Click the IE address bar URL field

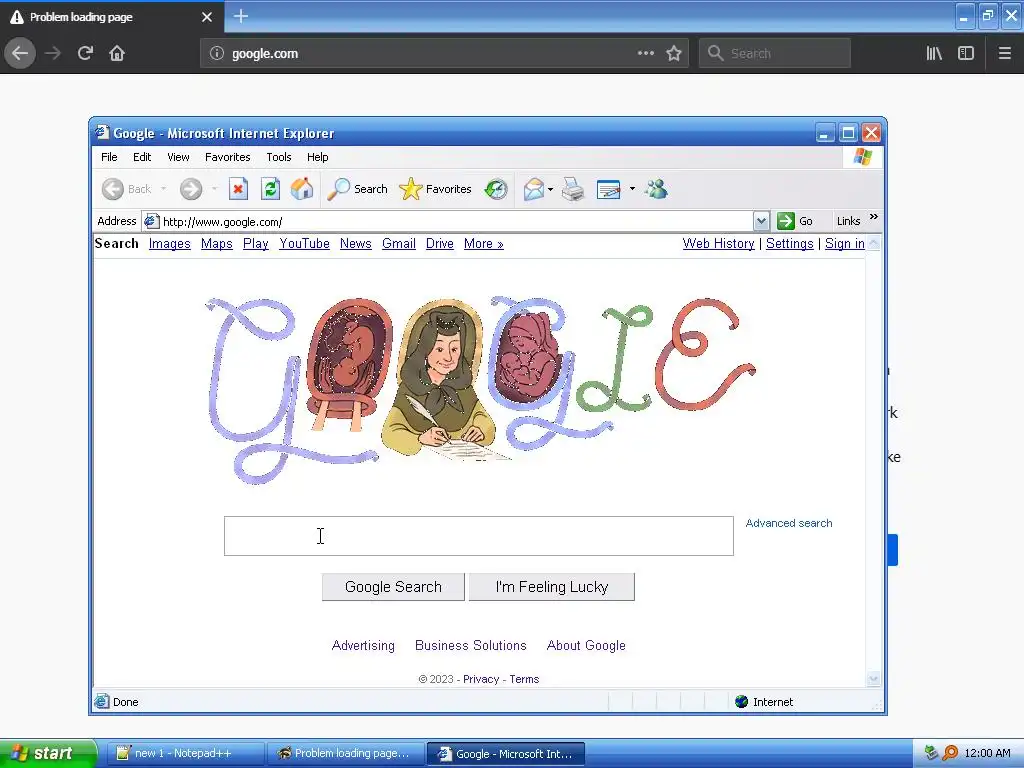click(x=447, y=221)
